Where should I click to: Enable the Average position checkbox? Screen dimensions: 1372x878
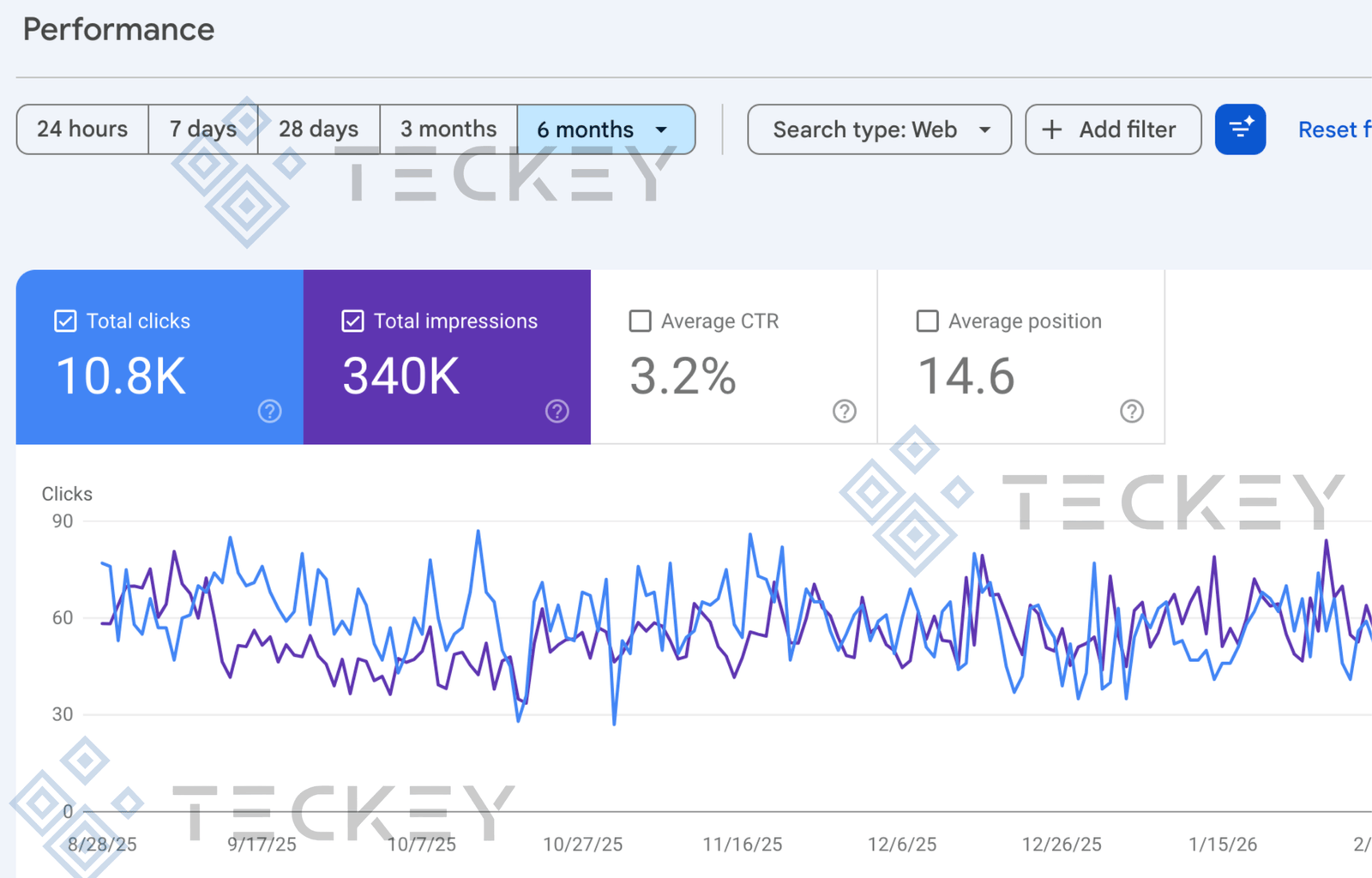(x=927, y=321)
